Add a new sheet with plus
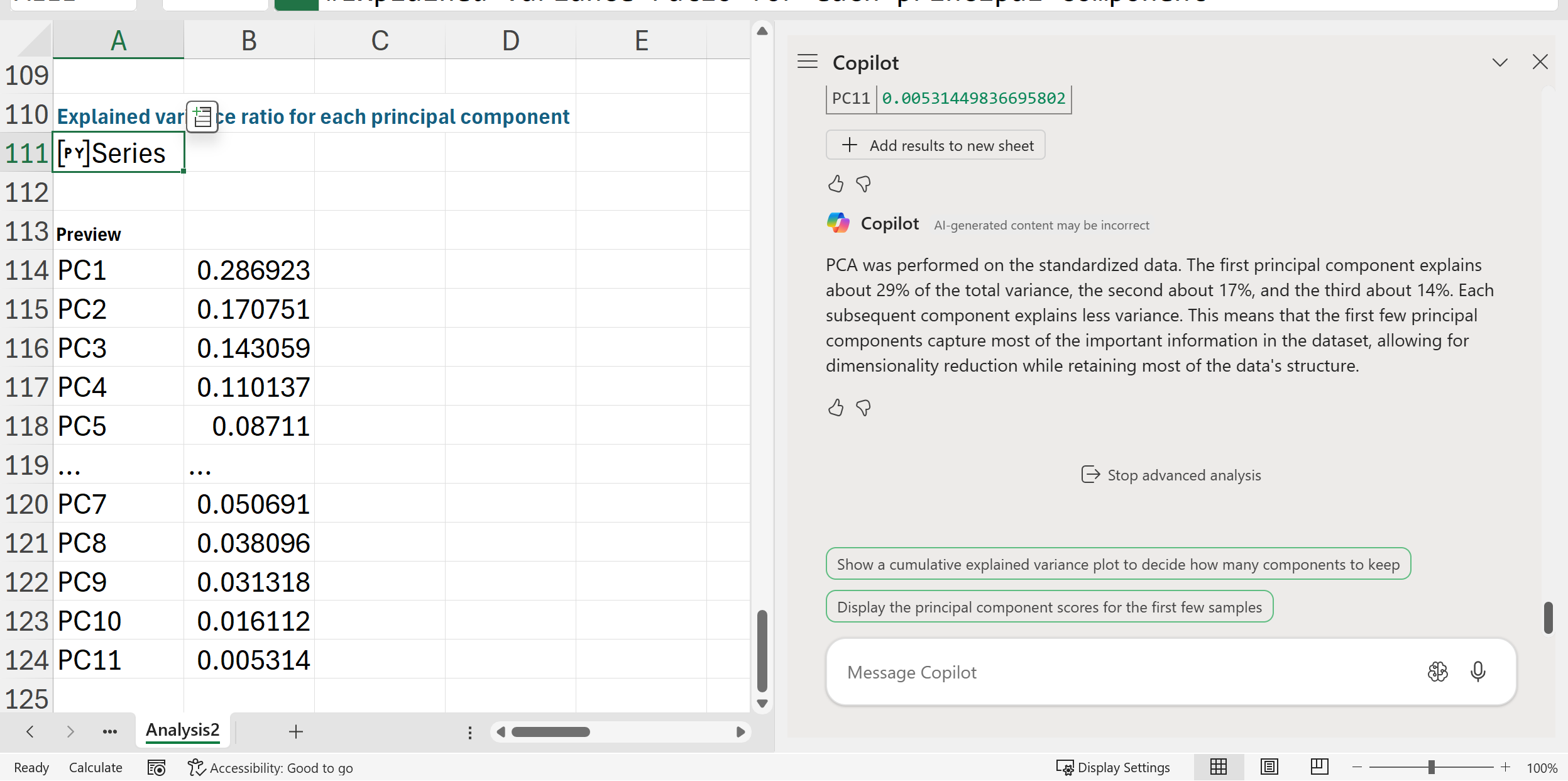This screenshot has width=1568, height=781. click(296, 731)
